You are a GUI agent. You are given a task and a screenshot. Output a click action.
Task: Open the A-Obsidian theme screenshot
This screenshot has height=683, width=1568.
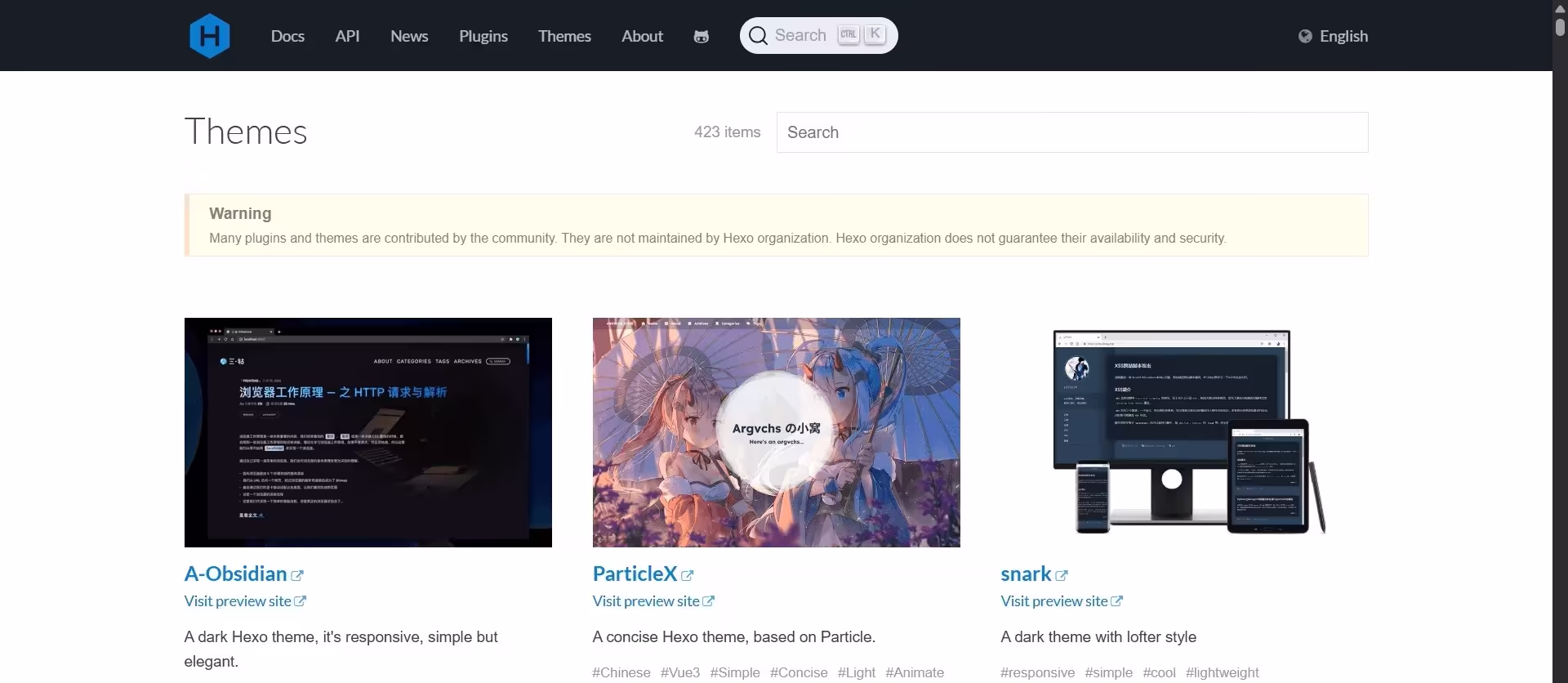[368, 432]
